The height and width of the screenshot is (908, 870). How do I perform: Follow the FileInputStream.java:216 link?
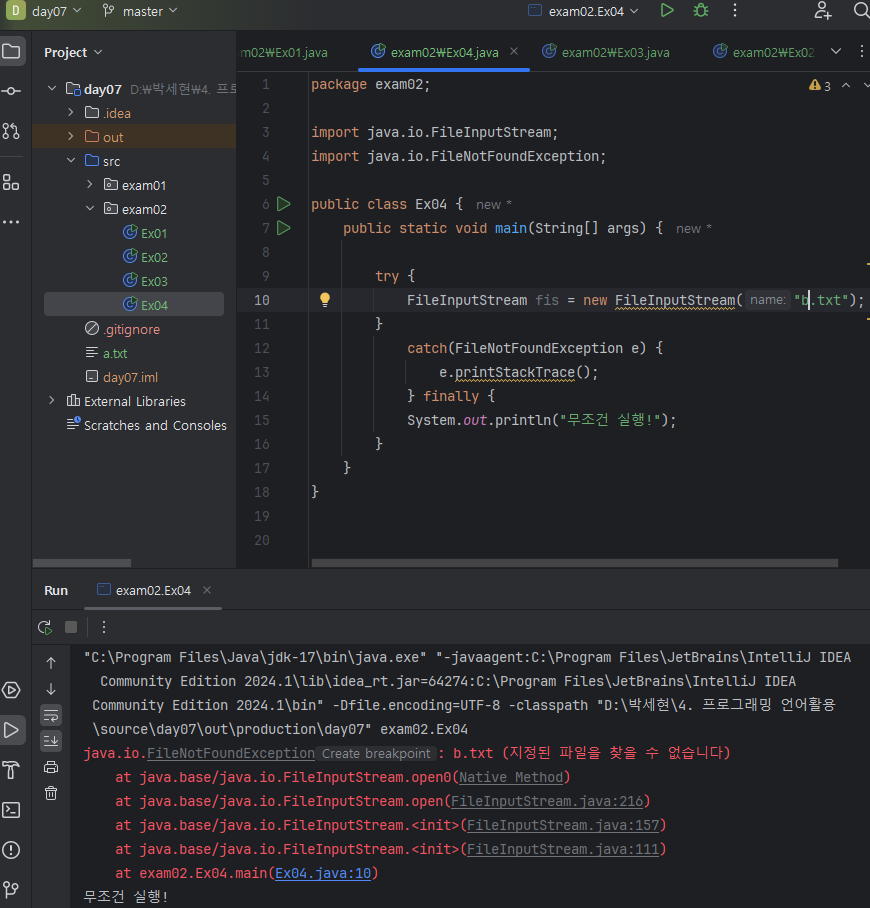550,801
